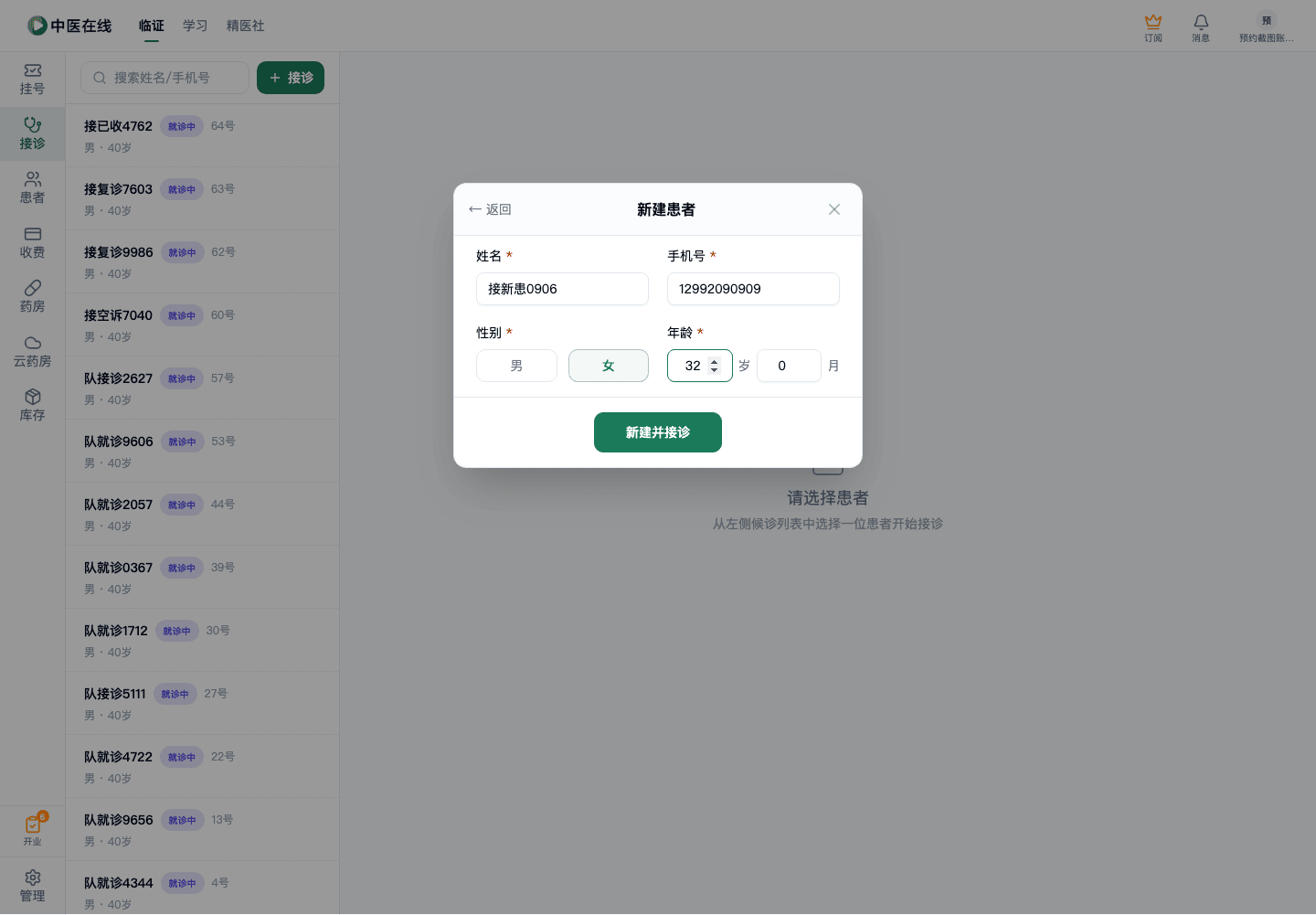1316x915 pixels.
Task: Click queue number 57号
Action: (x=223, y=378)
